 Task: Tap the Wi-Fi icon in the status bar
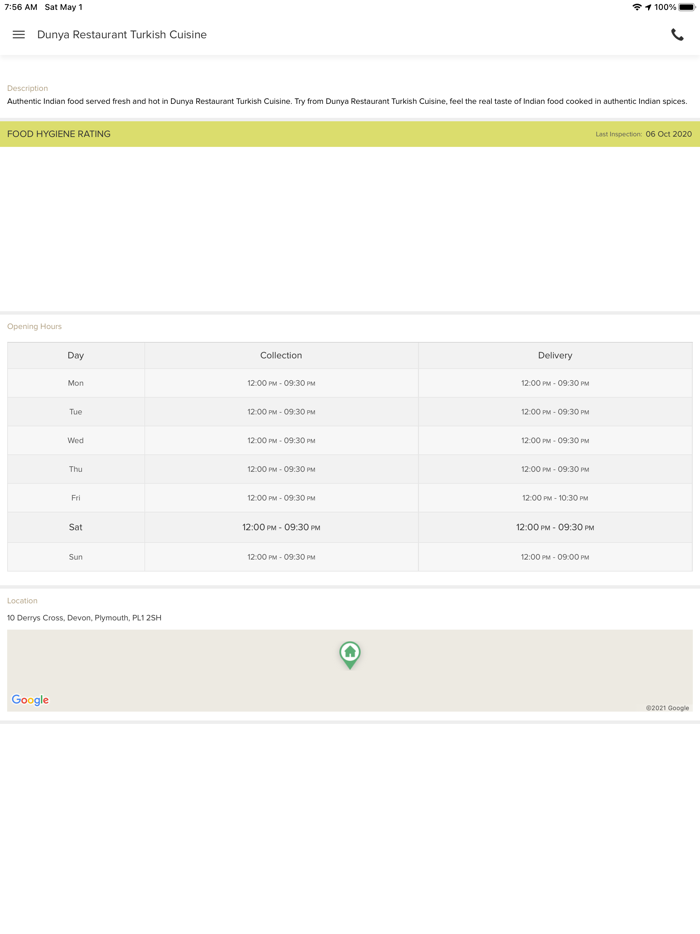pyautogui.click(x=637, y=7)
